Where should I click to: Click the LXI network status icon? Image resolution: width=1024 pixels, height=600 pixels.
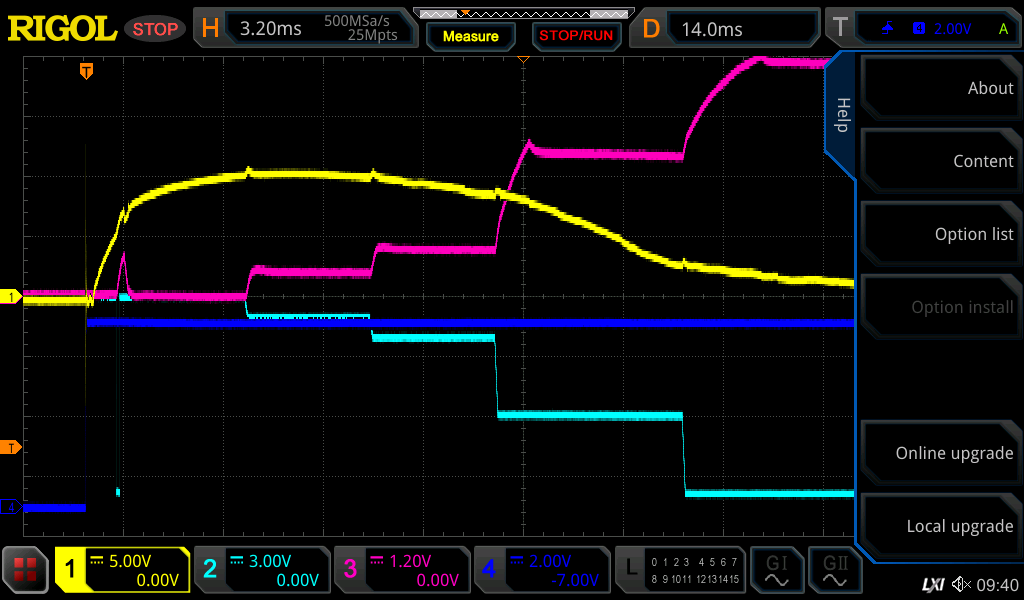coord(932,584)
